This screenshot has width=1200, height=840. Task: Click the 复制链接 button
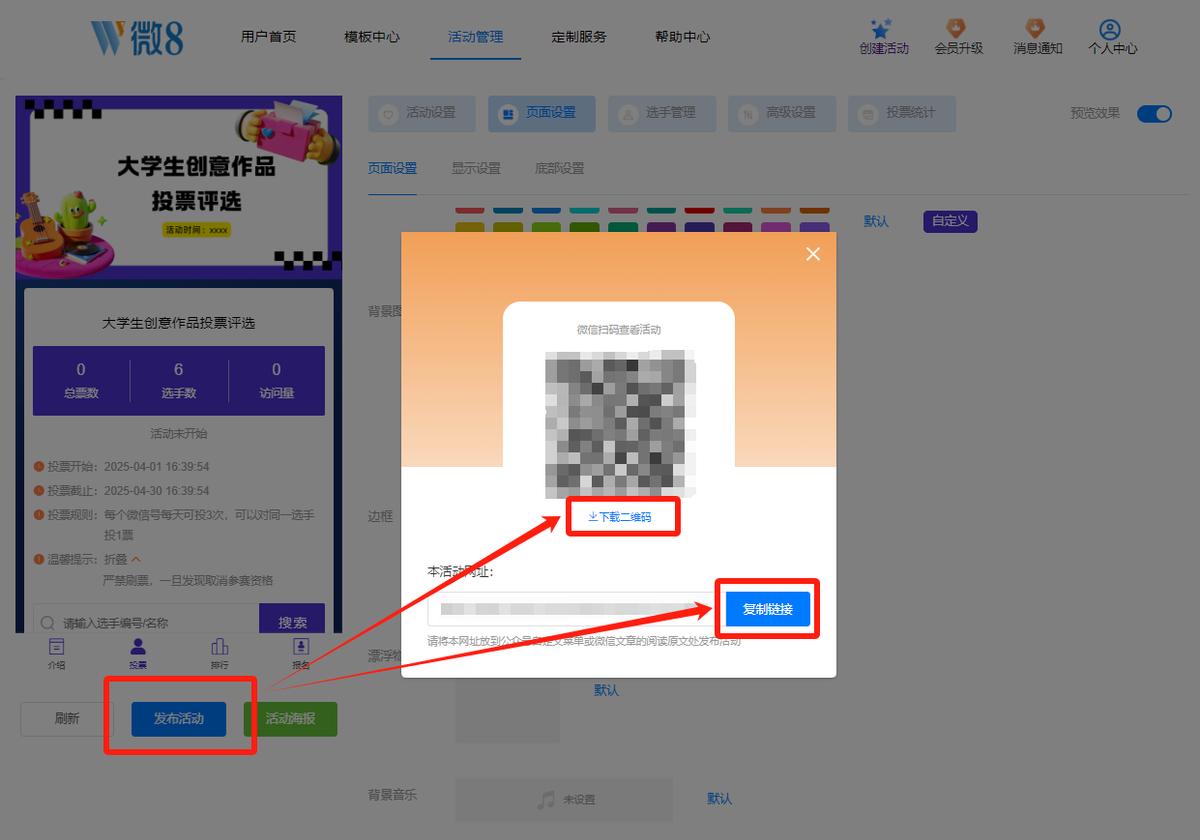(x=768, y=609)
